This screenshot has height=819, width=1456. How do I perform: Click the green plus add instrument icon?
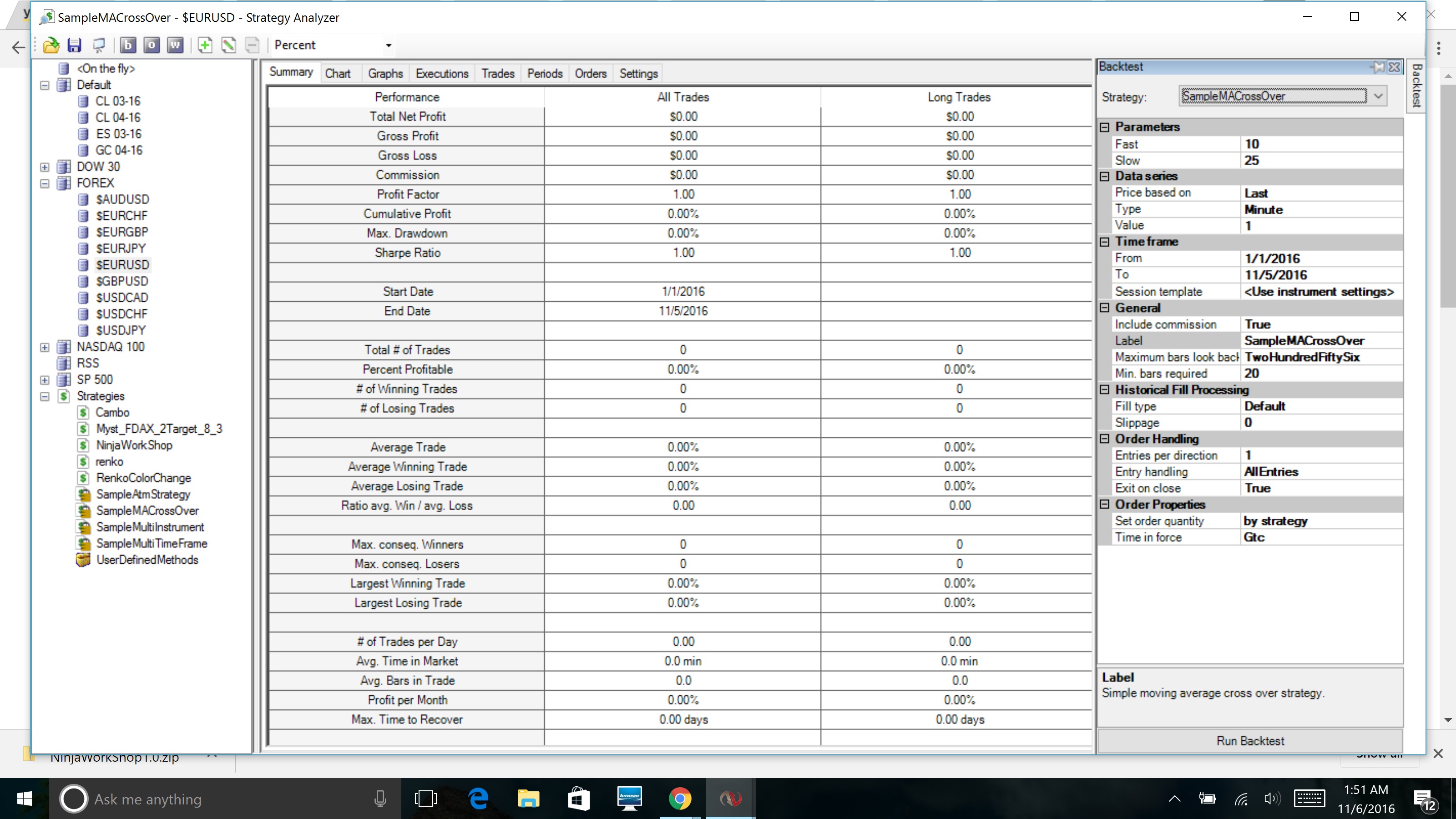pyautogui.click(x=205, y=45)
